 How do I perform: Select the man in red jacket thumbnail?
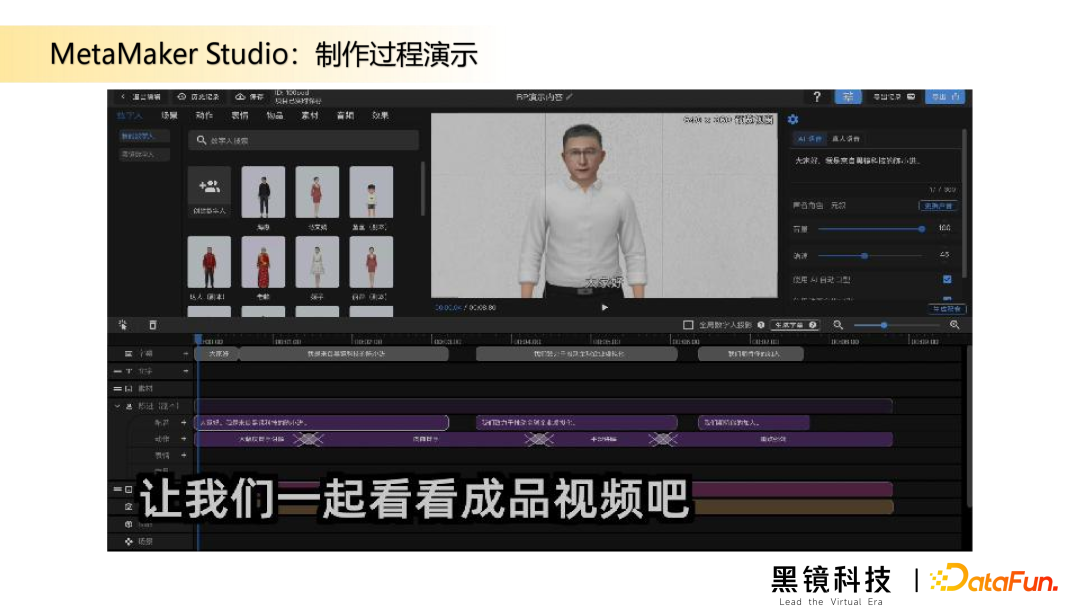pyautogui.click(x=209, y=262)
